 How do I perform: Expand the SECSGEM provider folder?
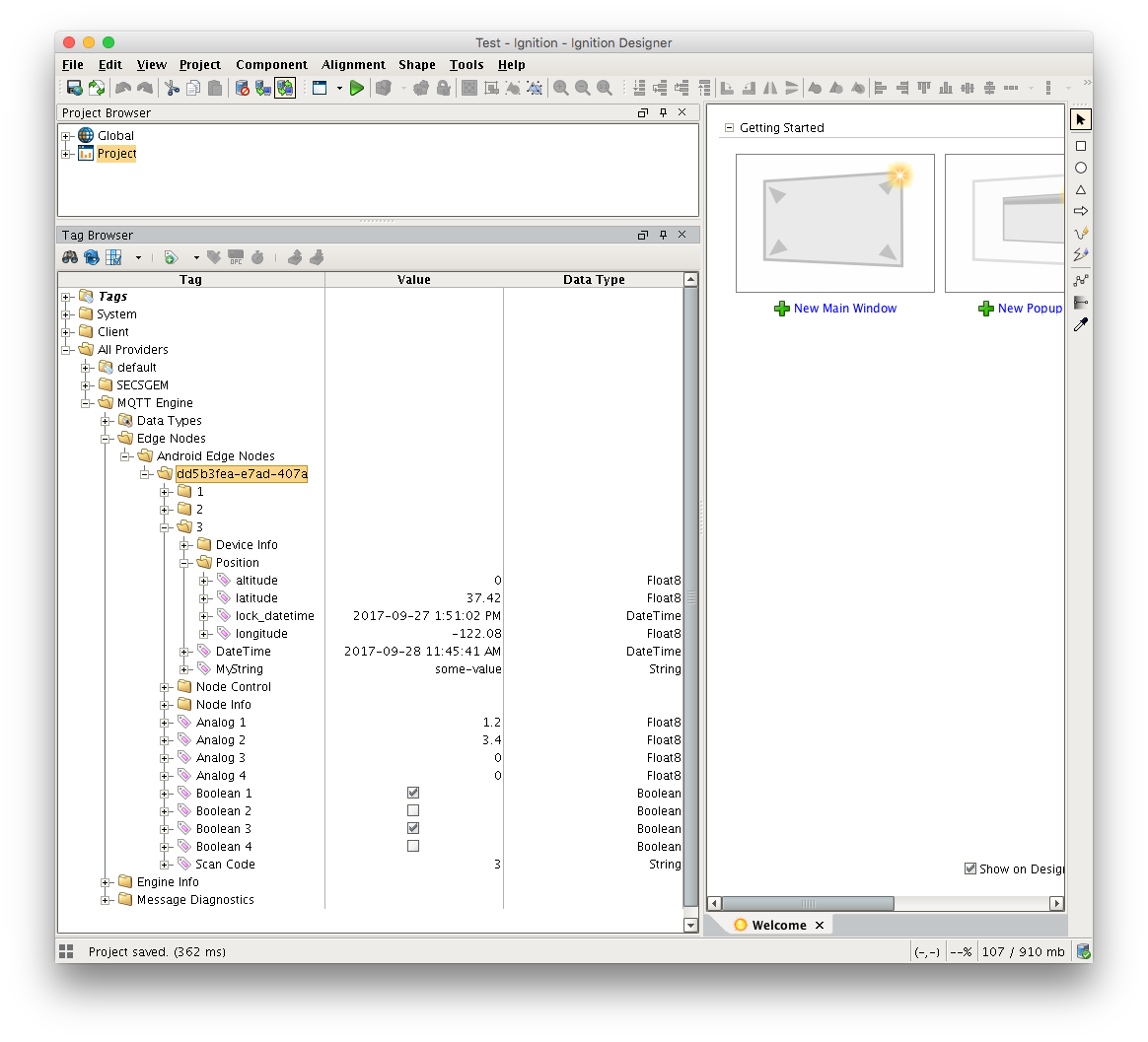pyautogui.click(x=86, y=385)
